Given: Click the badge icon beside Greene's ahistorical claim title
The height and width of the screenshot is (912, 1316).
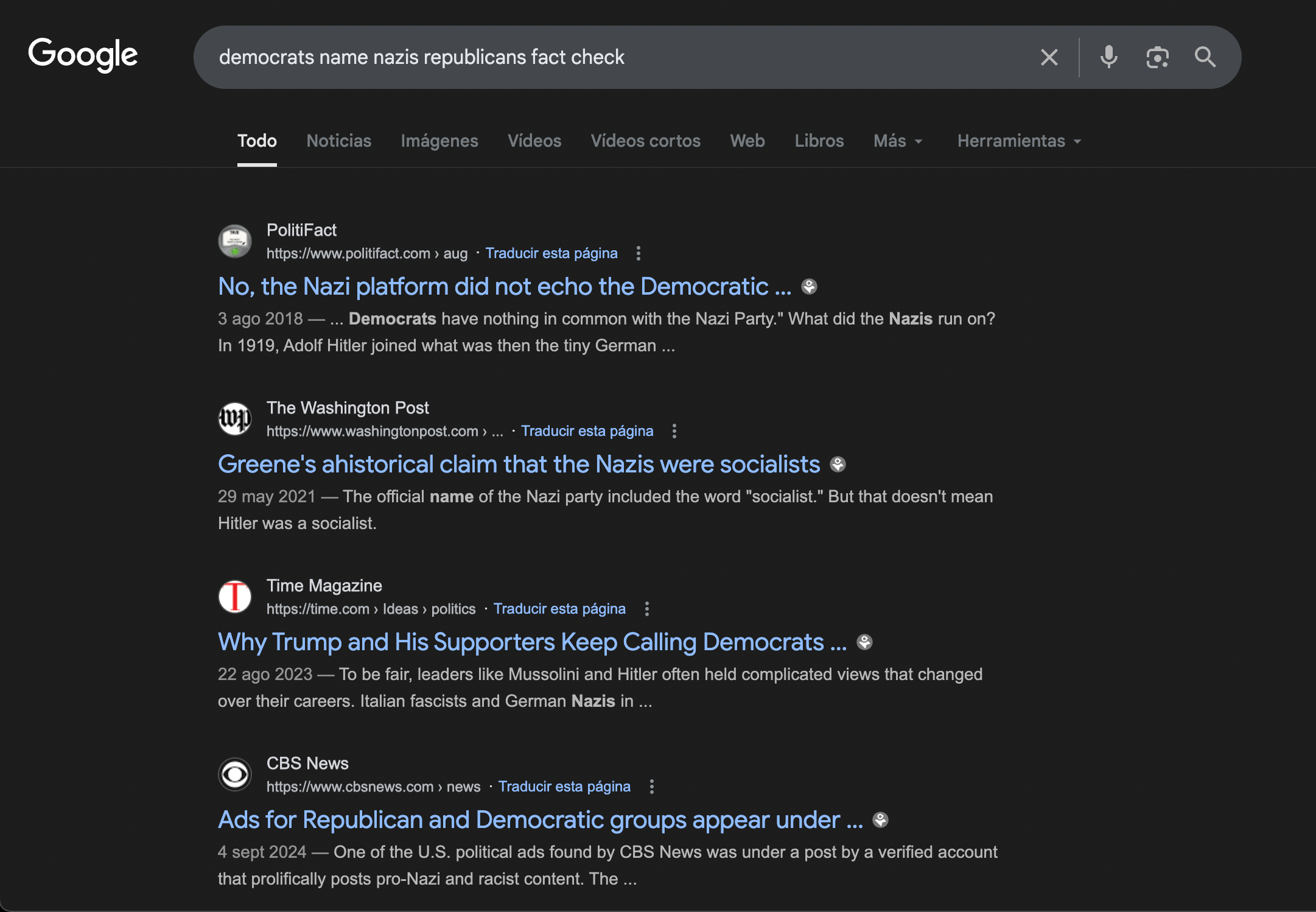Looking at the screenshot, I should (x=838, y=465).
